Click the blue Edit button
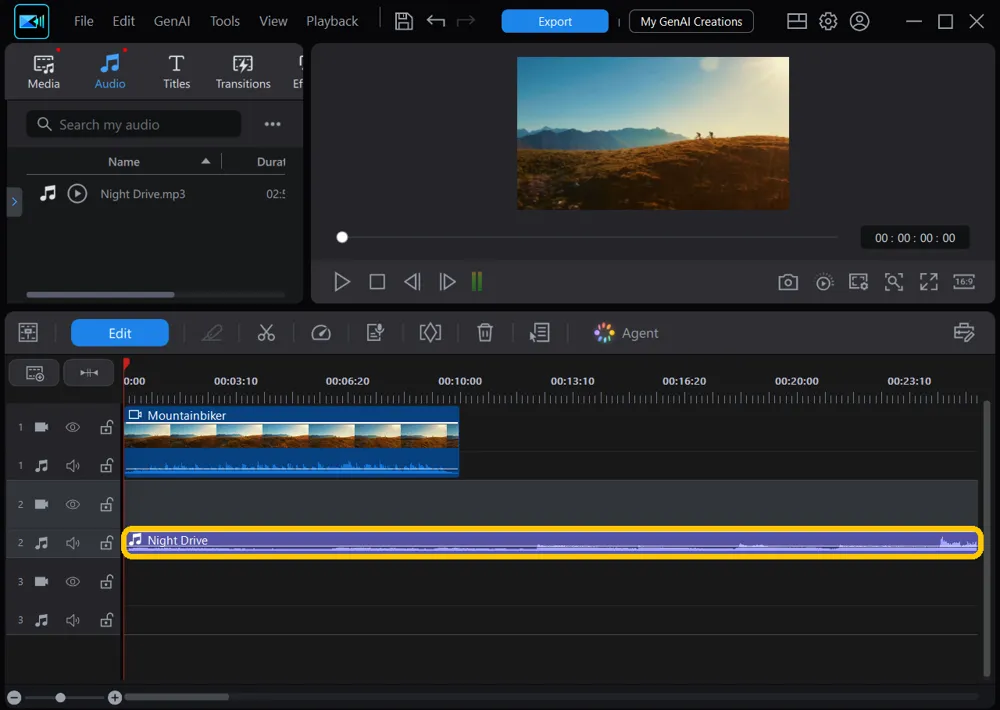Image resolution: width=1000 pixels, height=710 pixels. pos(119,333)
